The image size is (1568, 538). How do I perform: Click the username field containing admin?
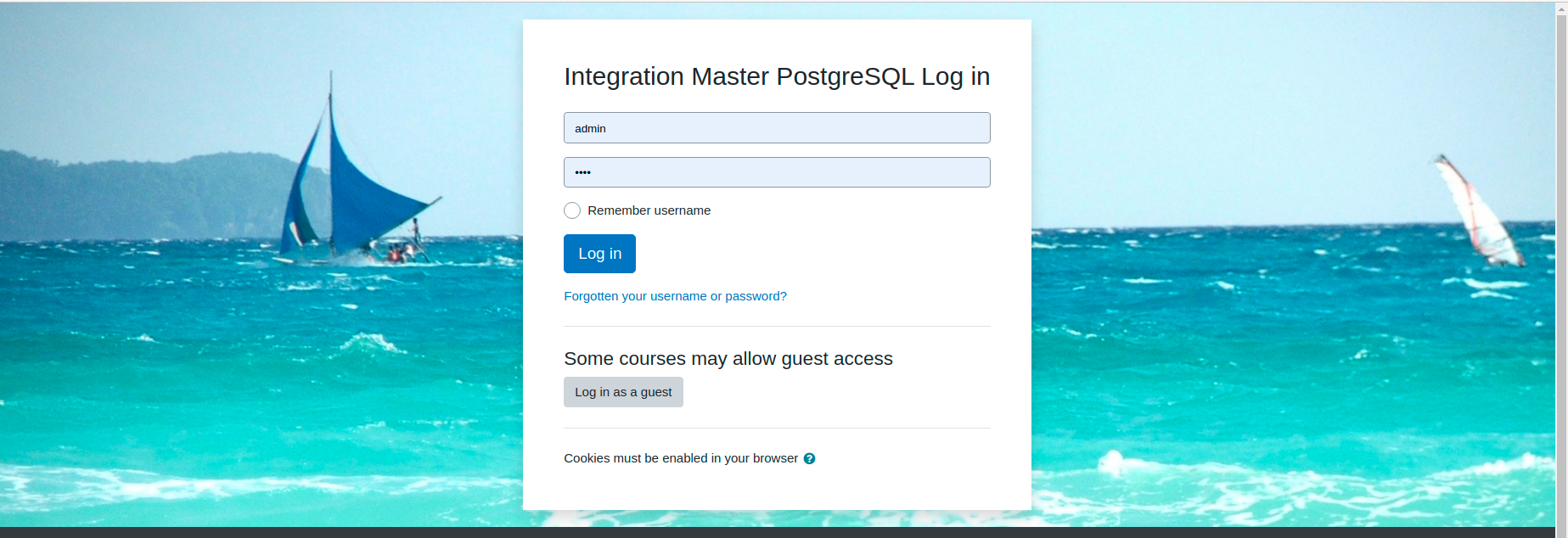[x=777, y=128]
